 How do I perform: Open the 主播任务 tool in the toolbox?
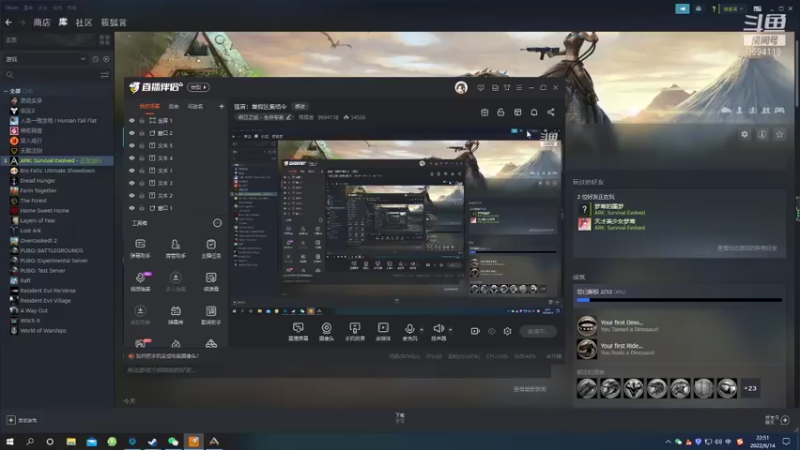pyautogui.click(x=211, y=248)
